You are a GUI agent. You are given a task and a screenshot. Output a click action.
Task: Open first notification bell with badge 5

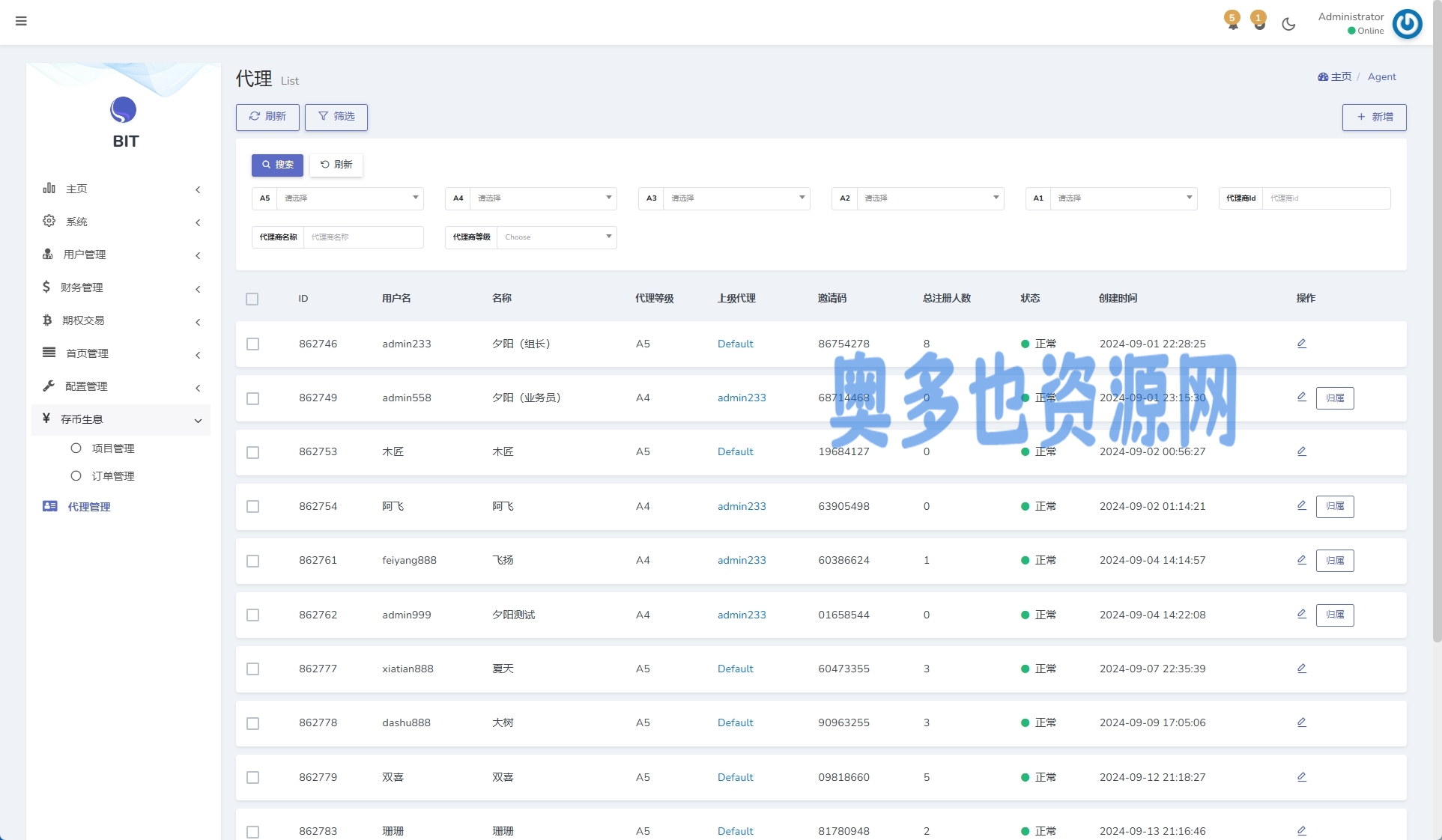point(1232,22)
